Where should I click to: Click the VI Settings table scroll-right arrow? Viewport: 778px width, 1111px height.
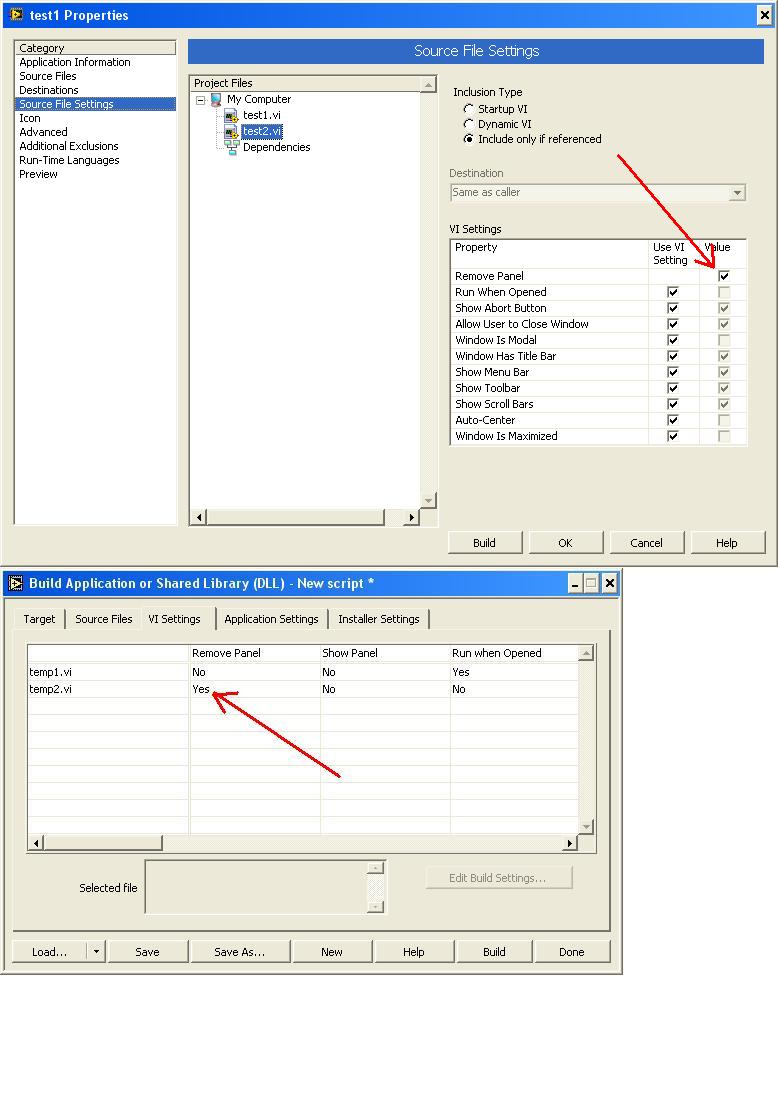coord(570,842)
